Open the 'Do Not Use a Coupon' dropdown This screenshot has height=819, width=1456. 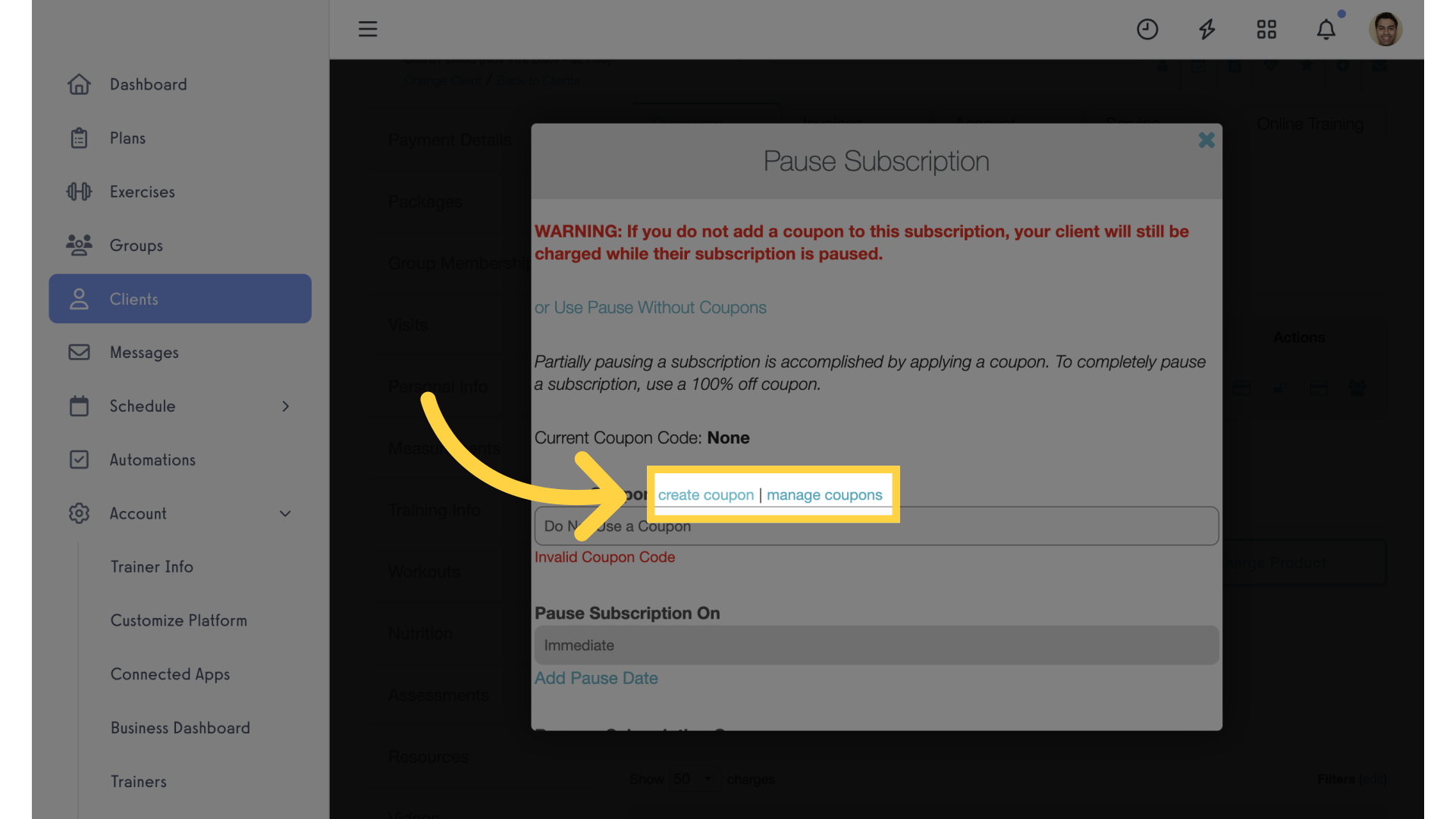pyautogui.click(x=877, y=526)
